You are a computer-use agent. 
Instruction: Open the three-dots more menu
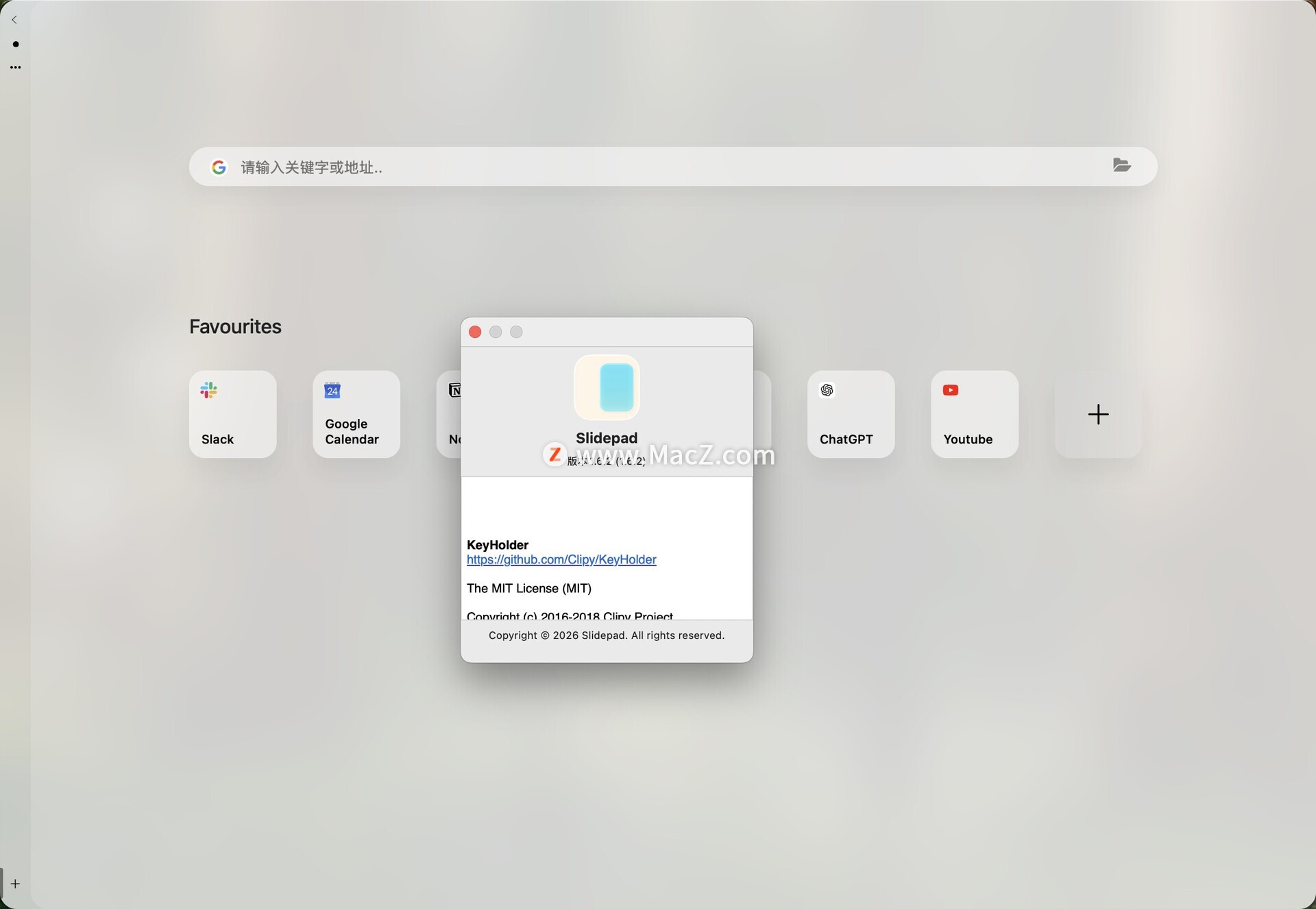pos(15,67)
